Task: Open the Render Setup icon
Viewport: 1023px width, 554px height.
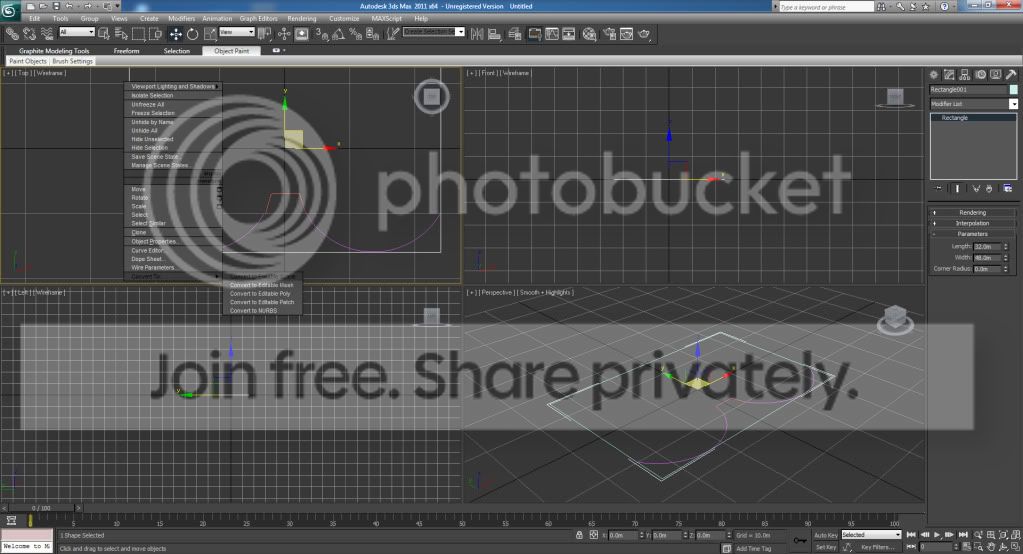Action: click(x=609, y=34)
